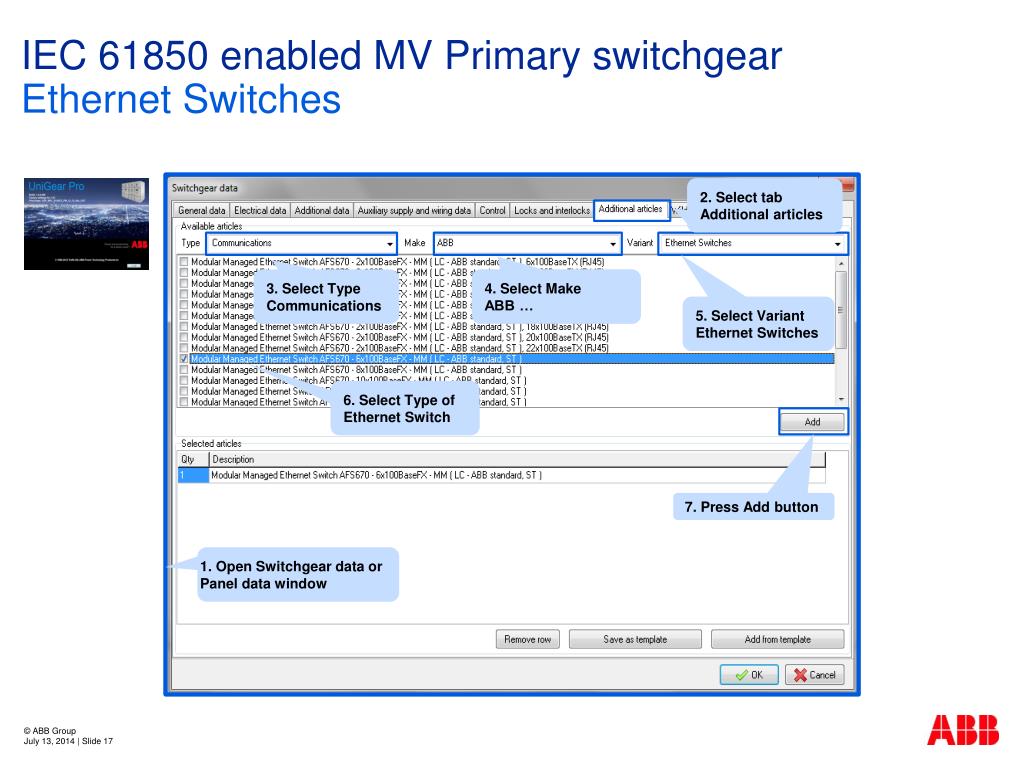Confirm with the OK button

(749, 675)
